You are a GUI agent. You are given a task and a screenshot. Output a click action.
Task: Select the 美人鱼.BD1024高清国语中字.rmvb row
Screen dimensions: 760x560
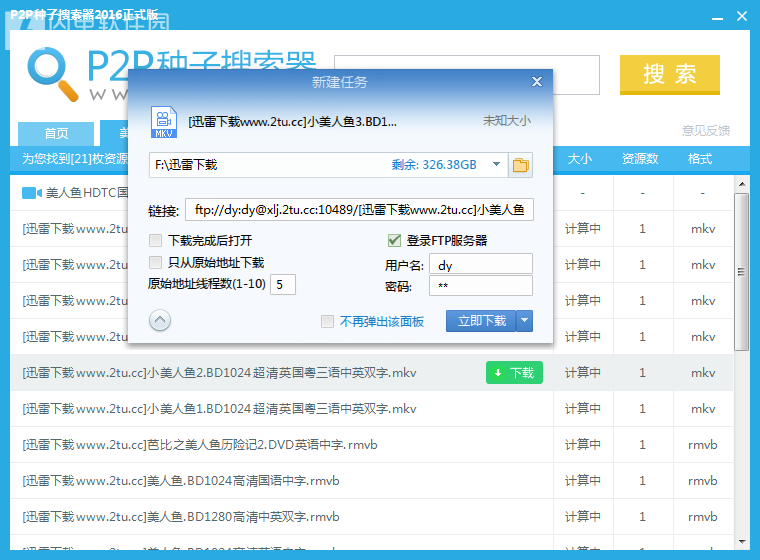[x=372, y=480]
